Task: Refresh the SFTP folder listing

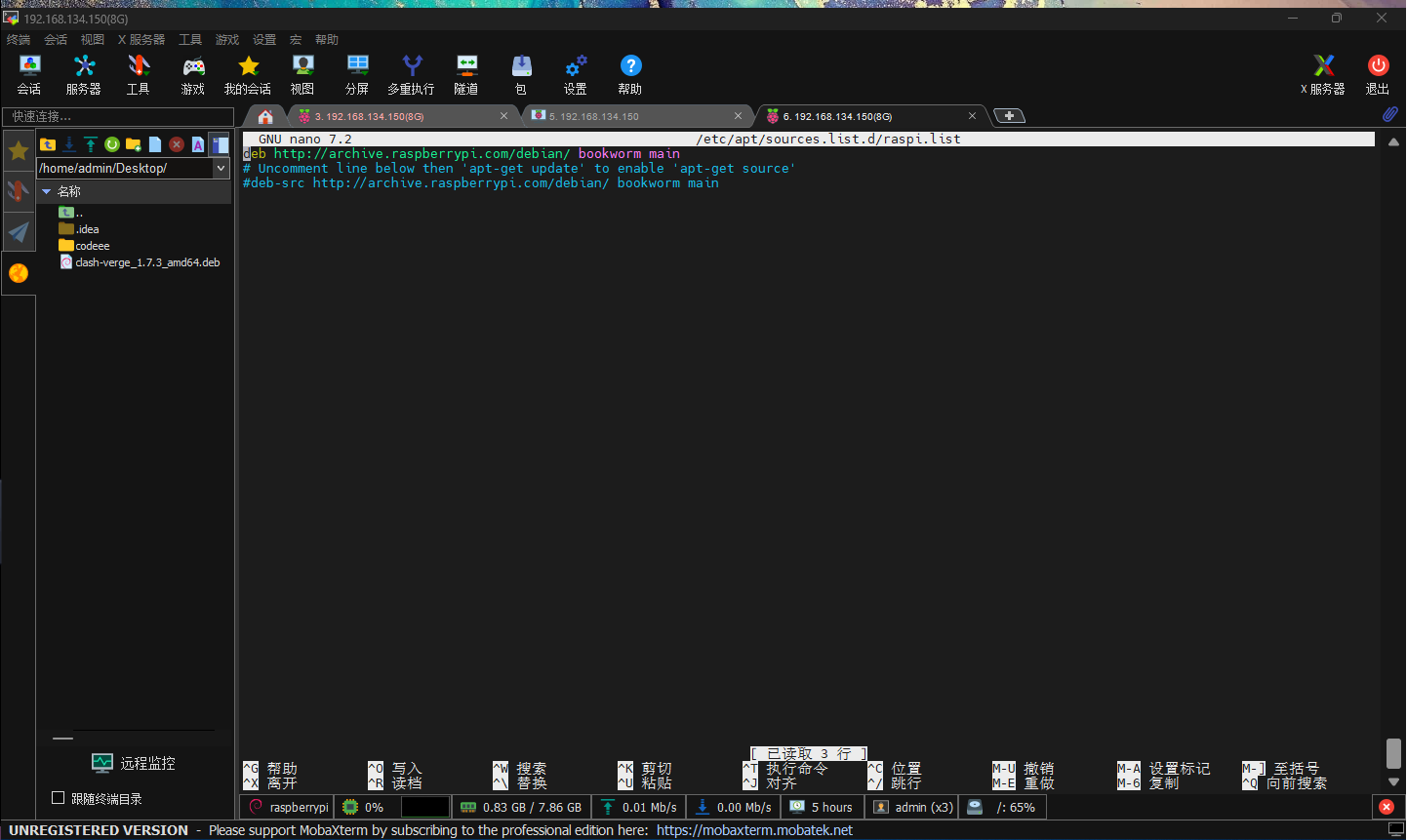Action: tap(112, 144)
